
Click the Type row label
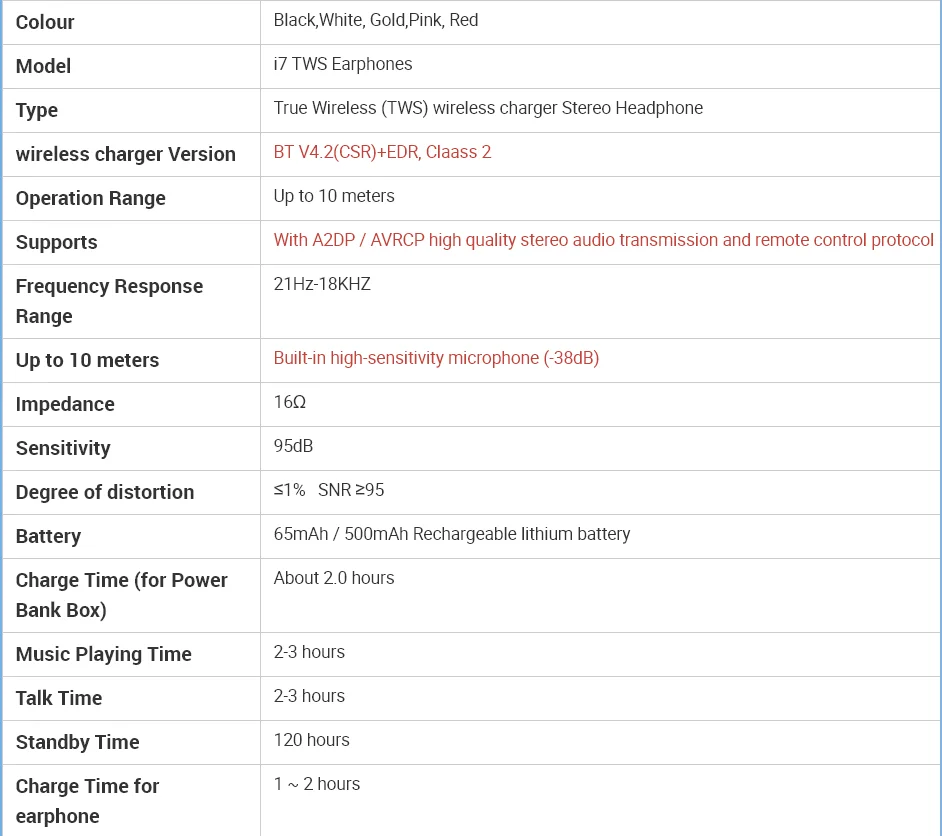pyautogui.click(x=37, y=110)
